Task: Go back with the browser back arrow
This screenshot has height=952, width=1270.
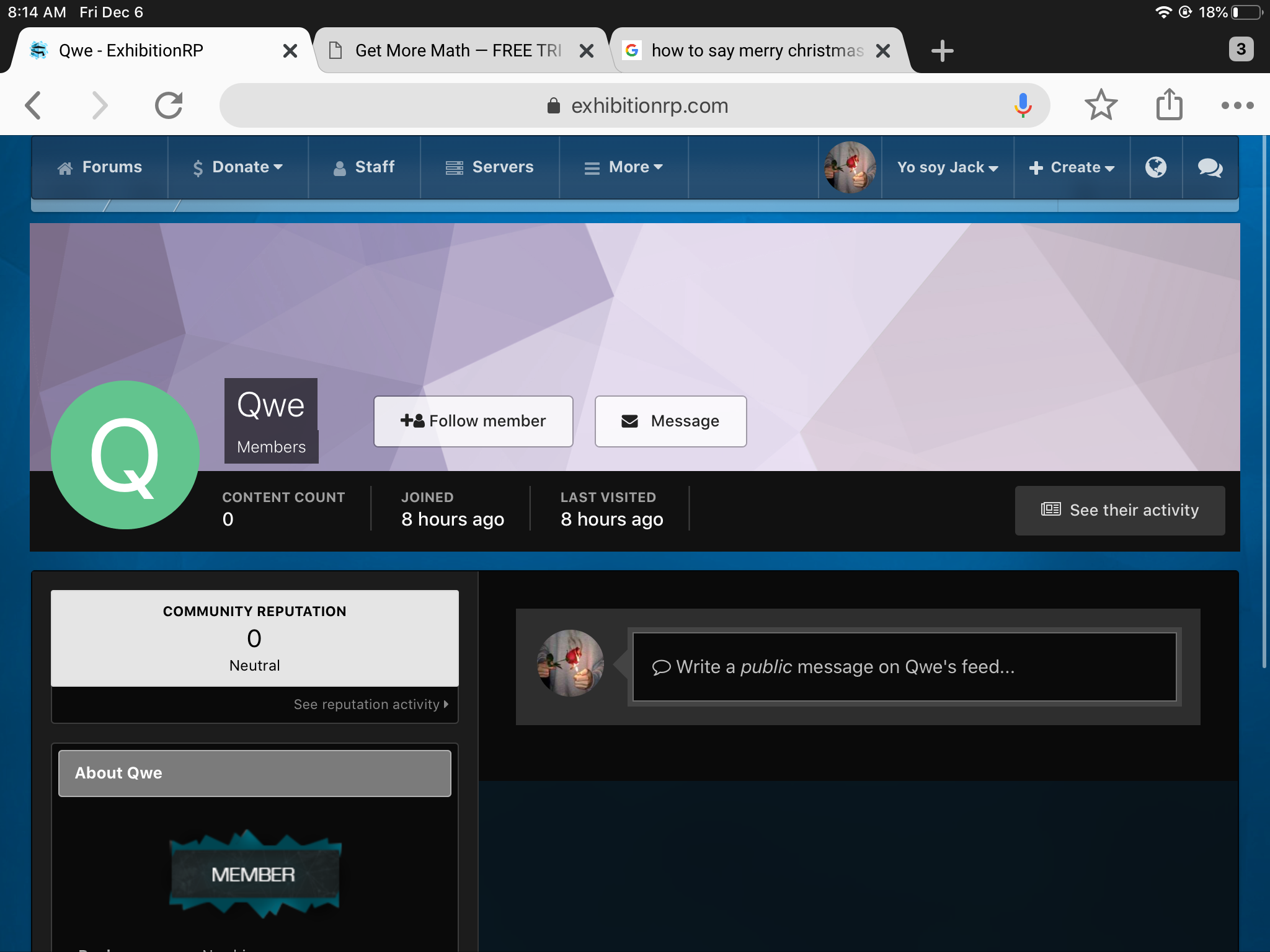Action: click(33, 105)
